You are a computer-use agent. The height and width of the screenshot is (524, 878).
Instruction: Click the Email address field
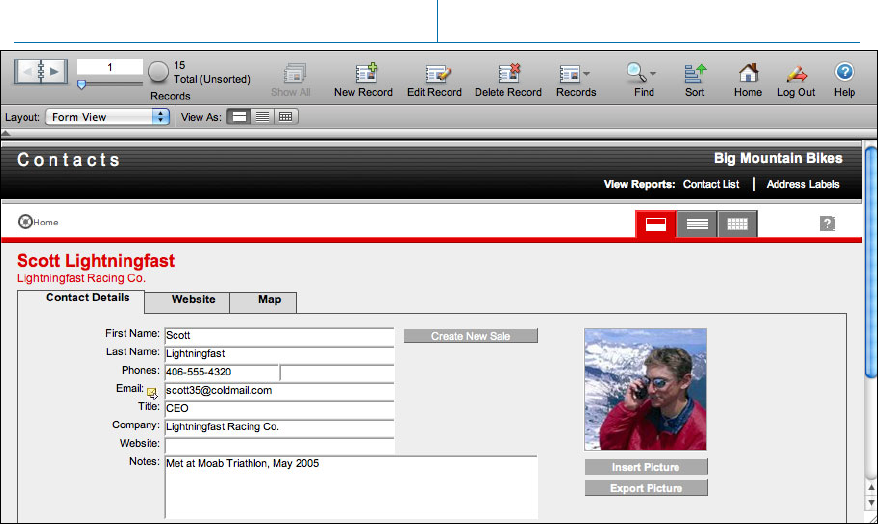(x=279, y=391)
